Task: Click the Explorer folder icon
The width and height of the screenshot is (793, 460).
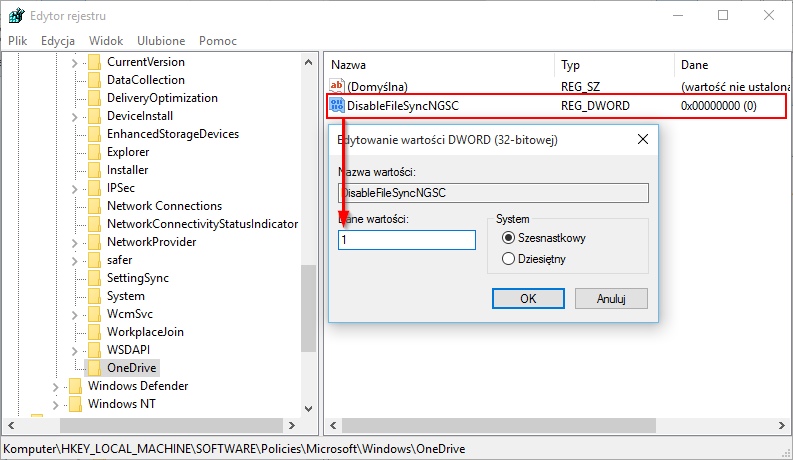Action: [x=94, y=152]
